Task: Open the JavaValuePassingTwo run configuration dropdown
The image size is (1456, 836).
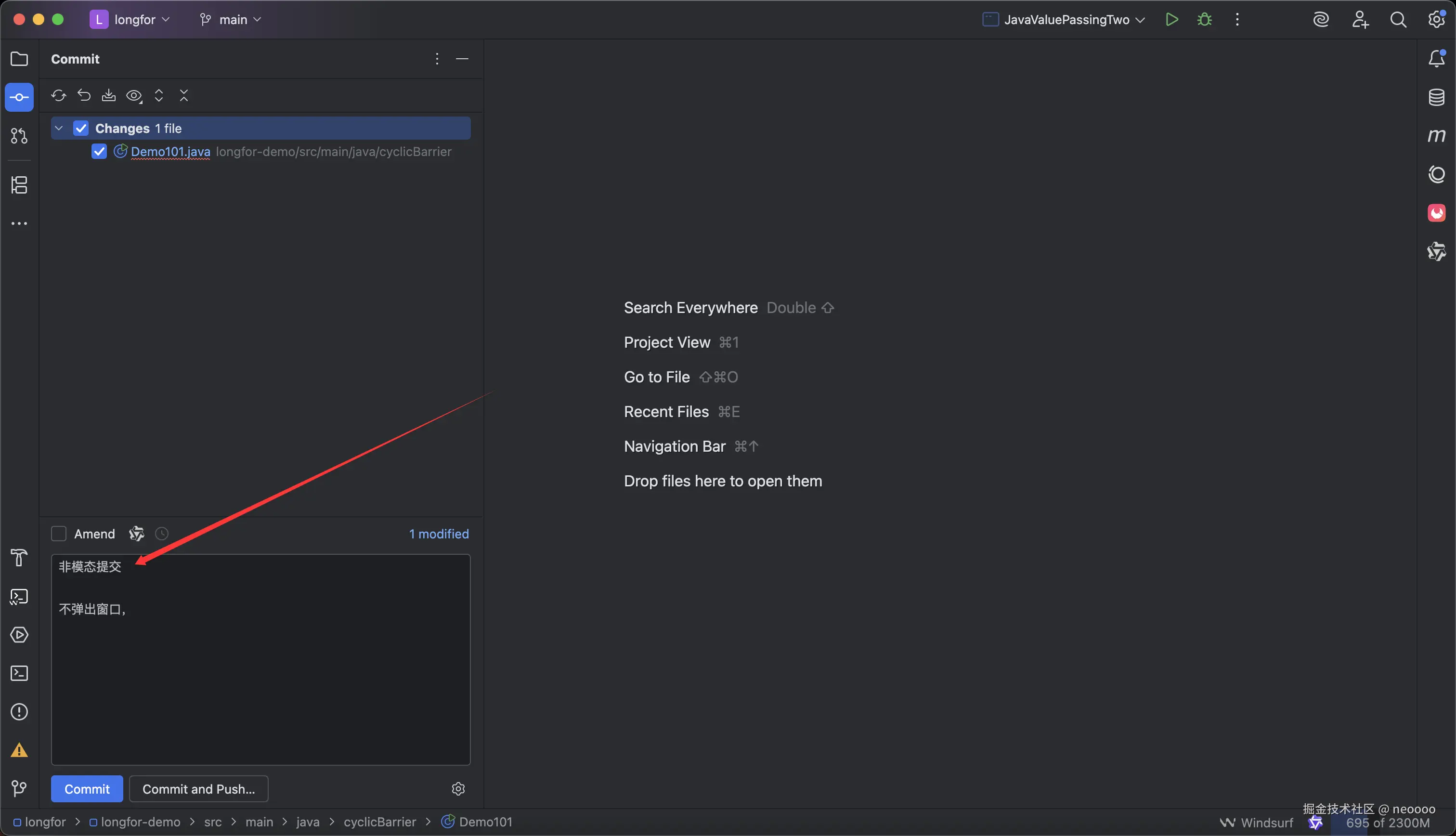Action: coord(1066,20)
